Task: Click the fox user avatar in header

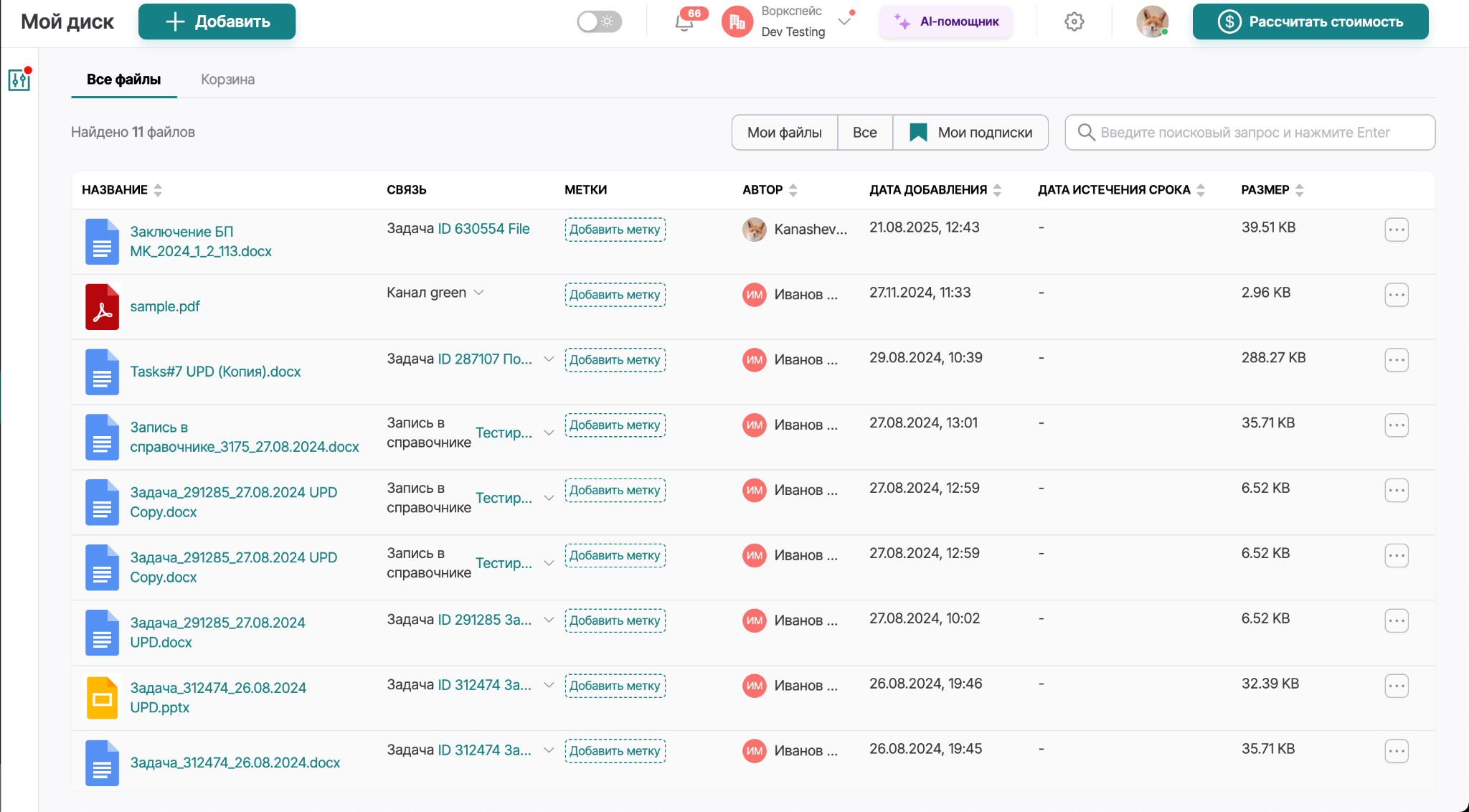Action: click(1152, 22)
